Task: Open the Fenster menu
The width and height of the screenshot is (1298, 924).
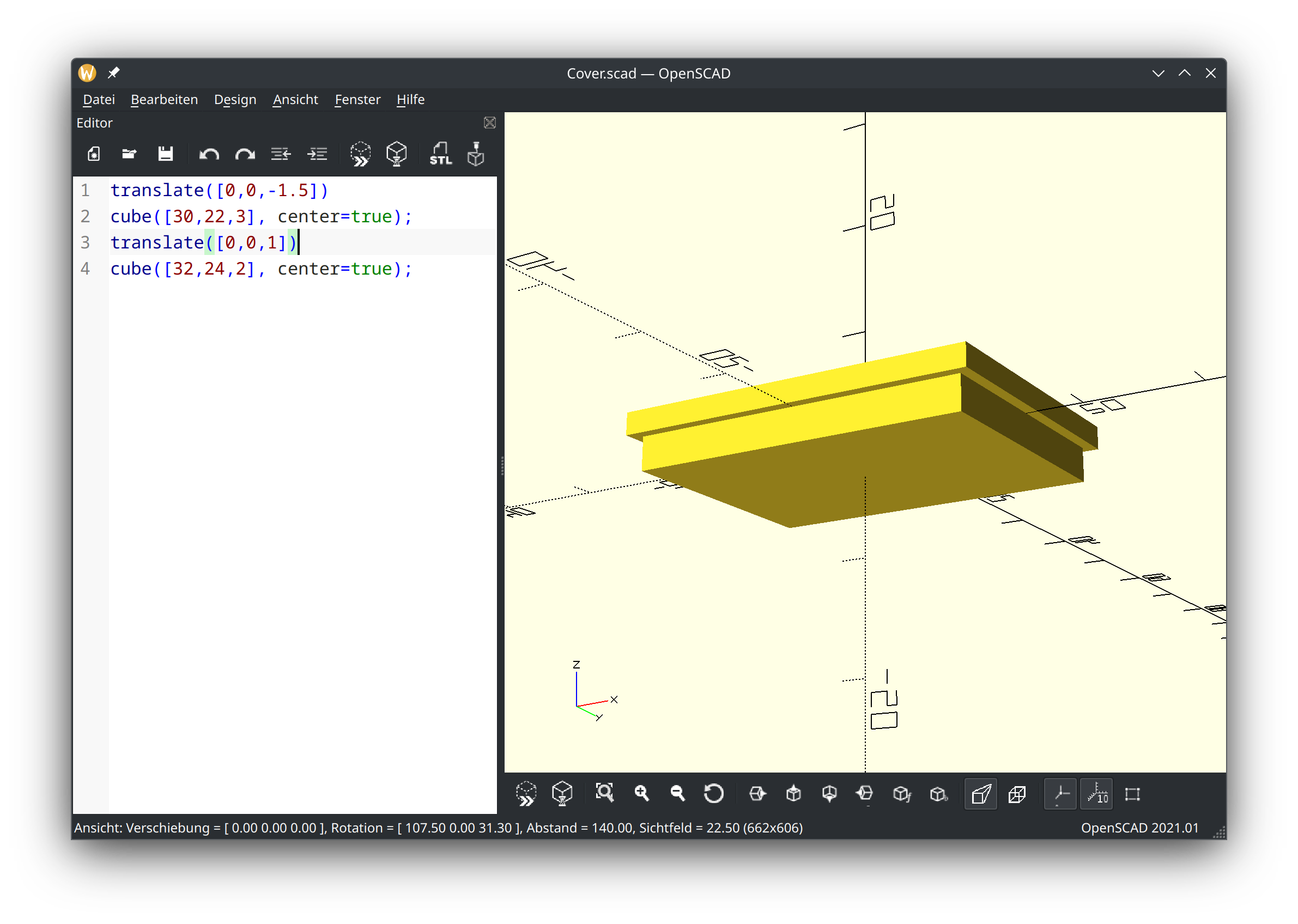Action: click(x=358, y=100)
